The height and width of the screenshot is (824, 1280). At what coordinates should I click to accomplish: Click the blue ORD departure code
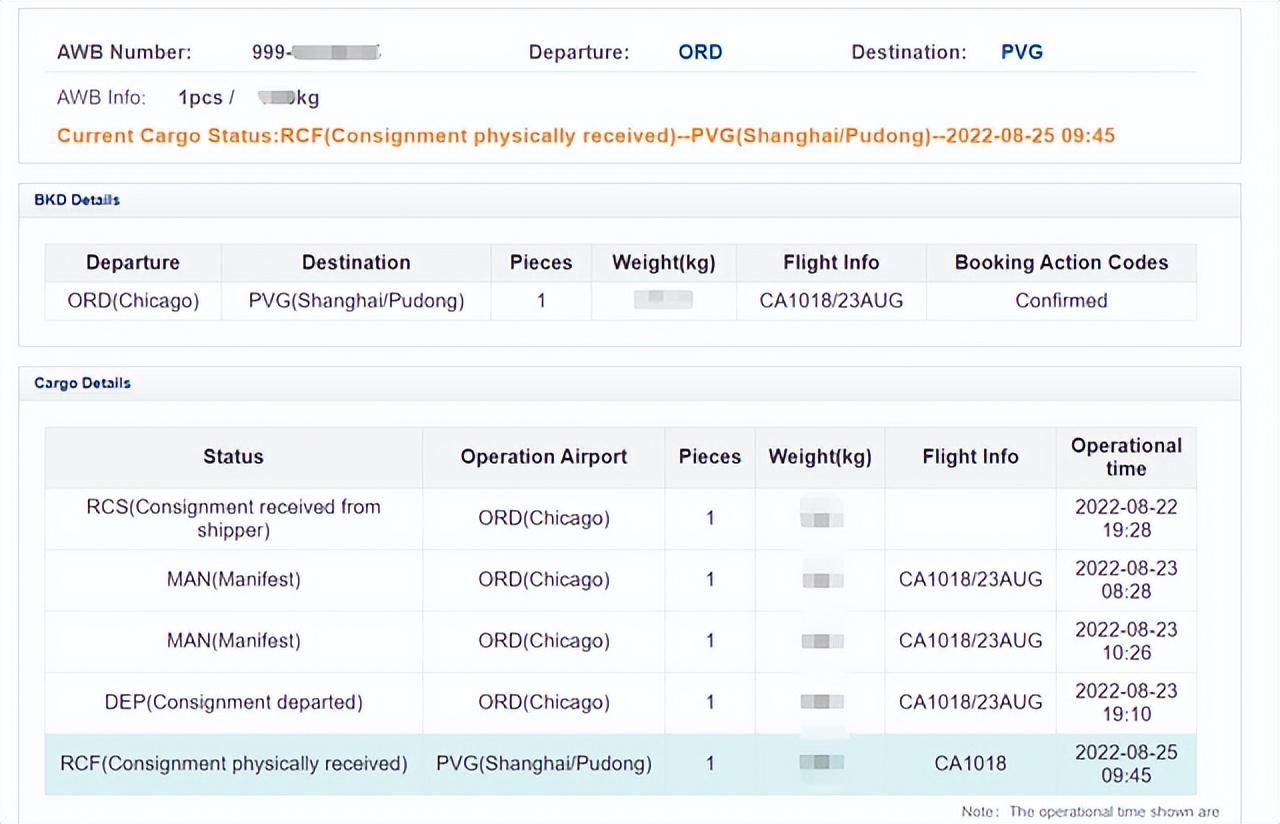coord(700,52)
